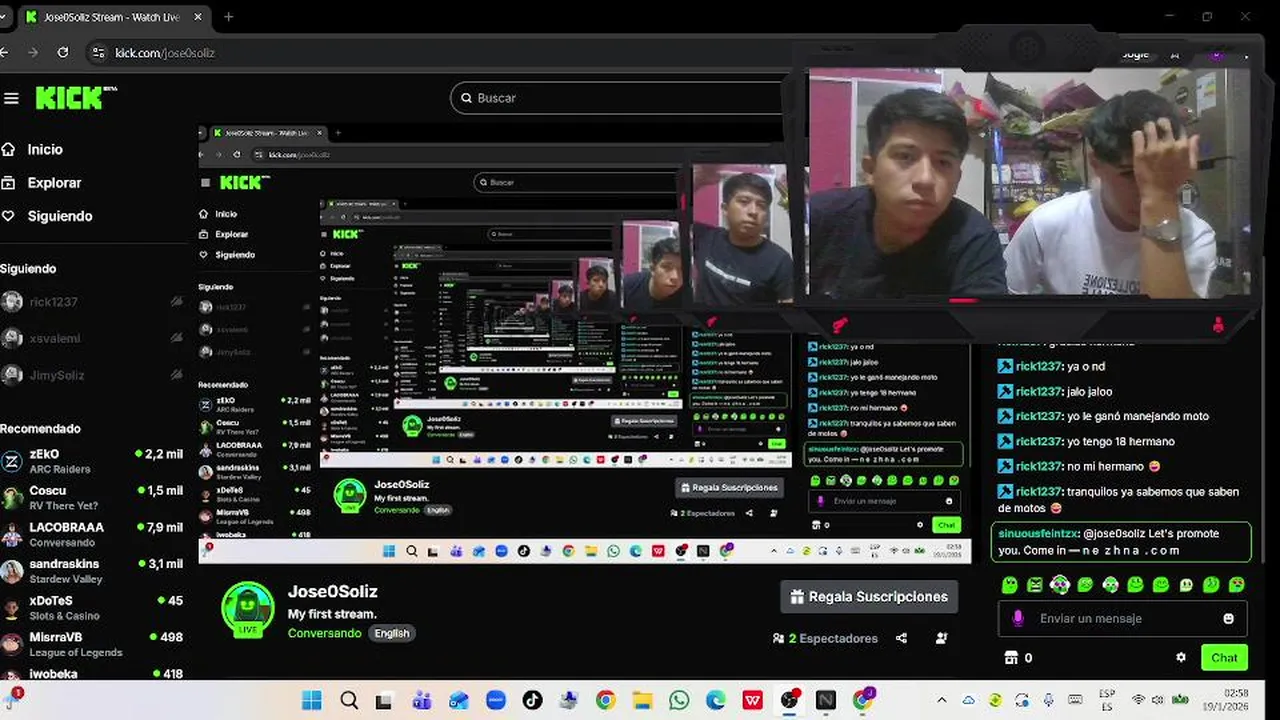Open Notion from the taskbar

825,700
